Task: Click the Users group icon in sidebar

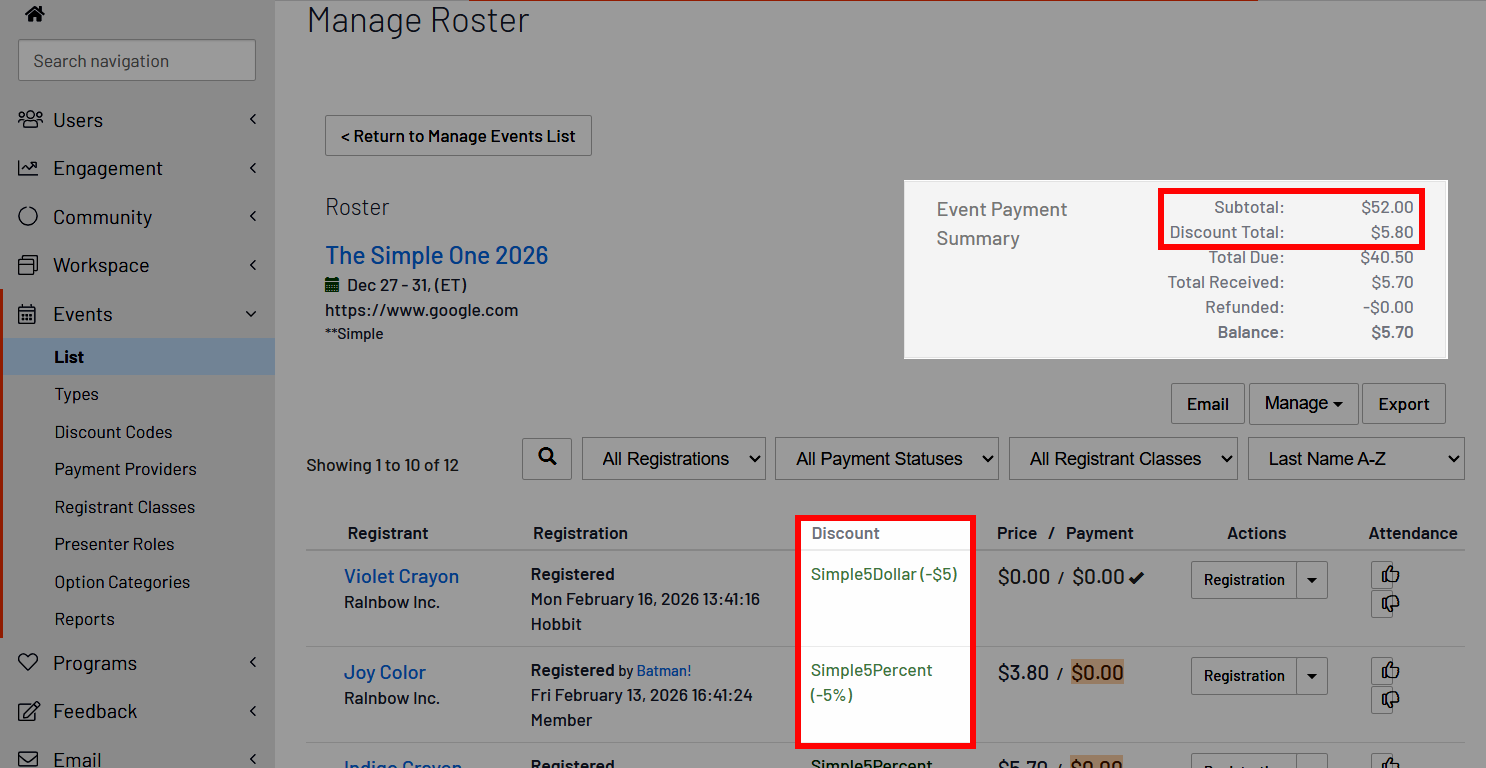Action: coord(29,120)
